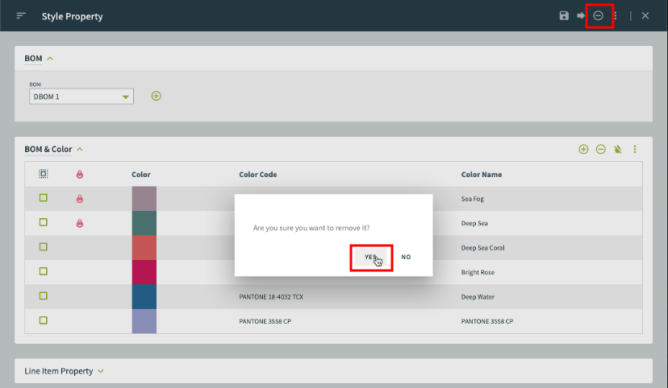Click PANTONE 18-4032 TCX color code cell
668x388 pixels.
point(271,297)
